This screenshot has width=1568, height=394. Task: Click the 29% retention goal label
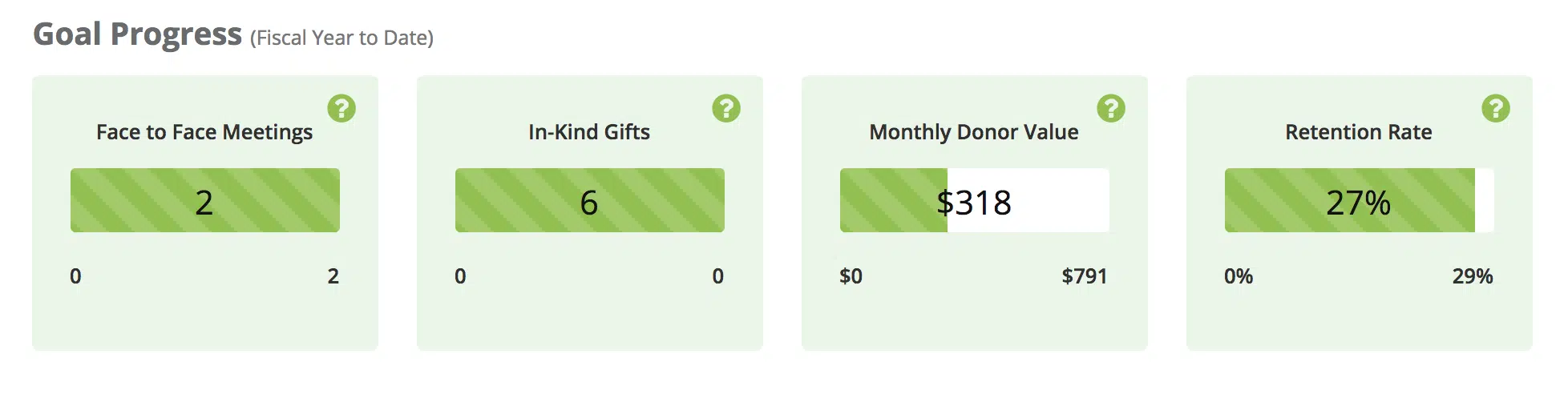(x=1473, y=276)
